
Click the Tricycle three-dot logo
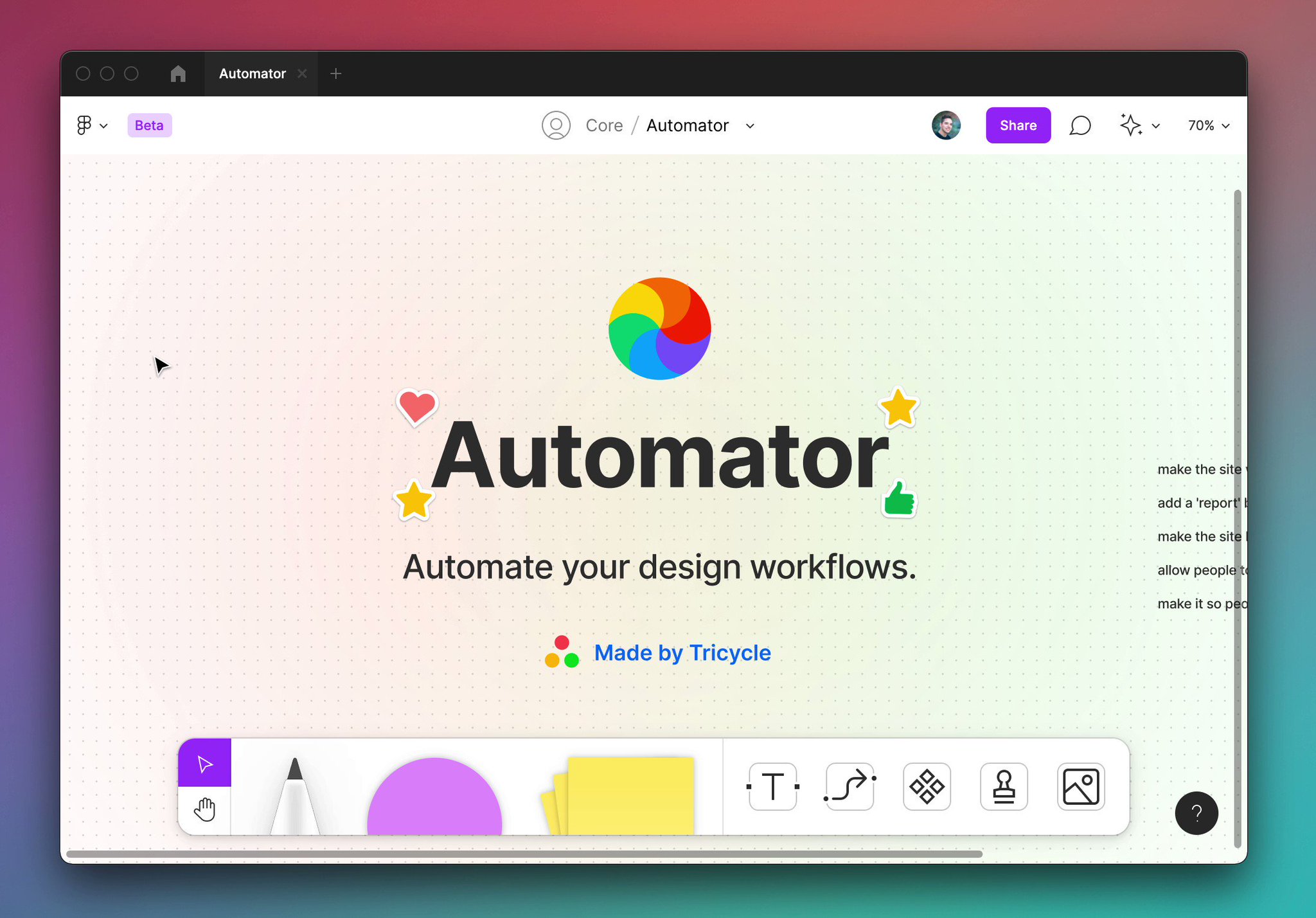pyautogui.click(x=562, y=652)
